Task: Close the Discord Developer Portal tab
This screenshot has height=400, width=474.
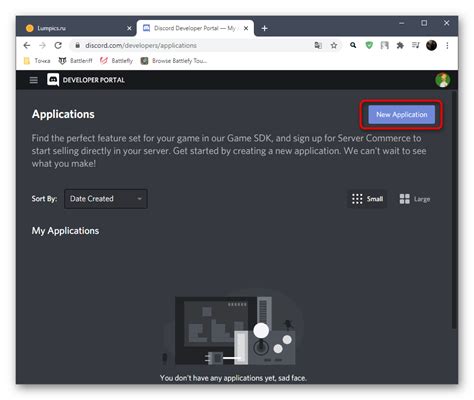Action: click(246, 29)
